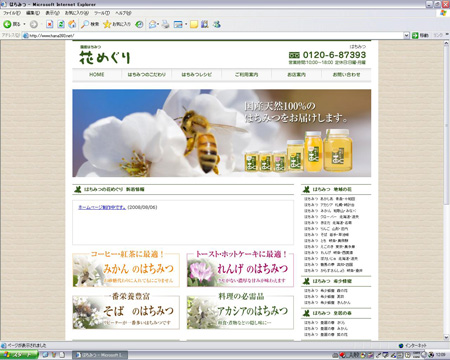The image size is (450, 360).
Task: Open the Favorites star toolbar button
Action: point(117,24)
